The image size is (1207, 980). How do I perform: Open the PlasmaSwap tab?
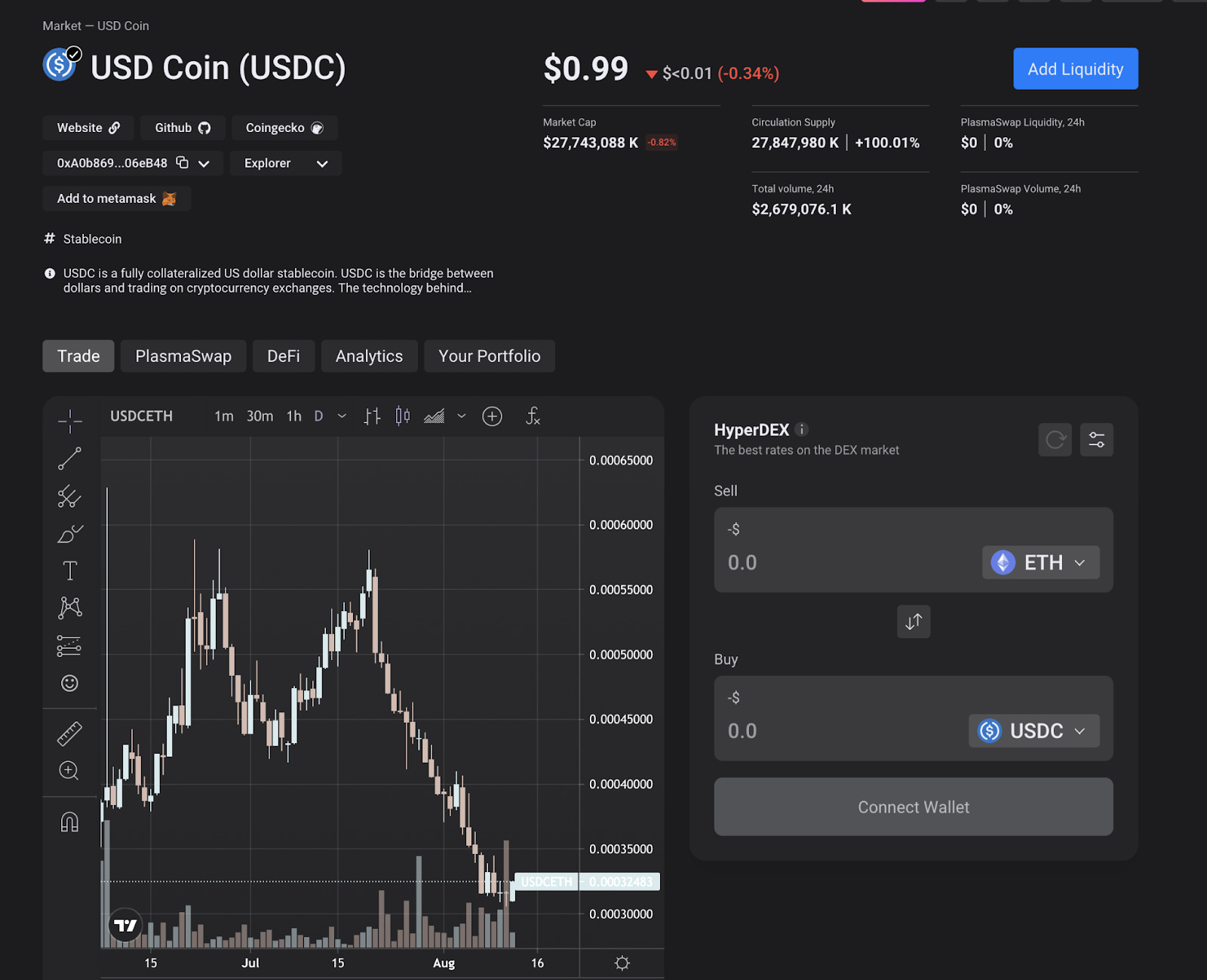(183, 355)
